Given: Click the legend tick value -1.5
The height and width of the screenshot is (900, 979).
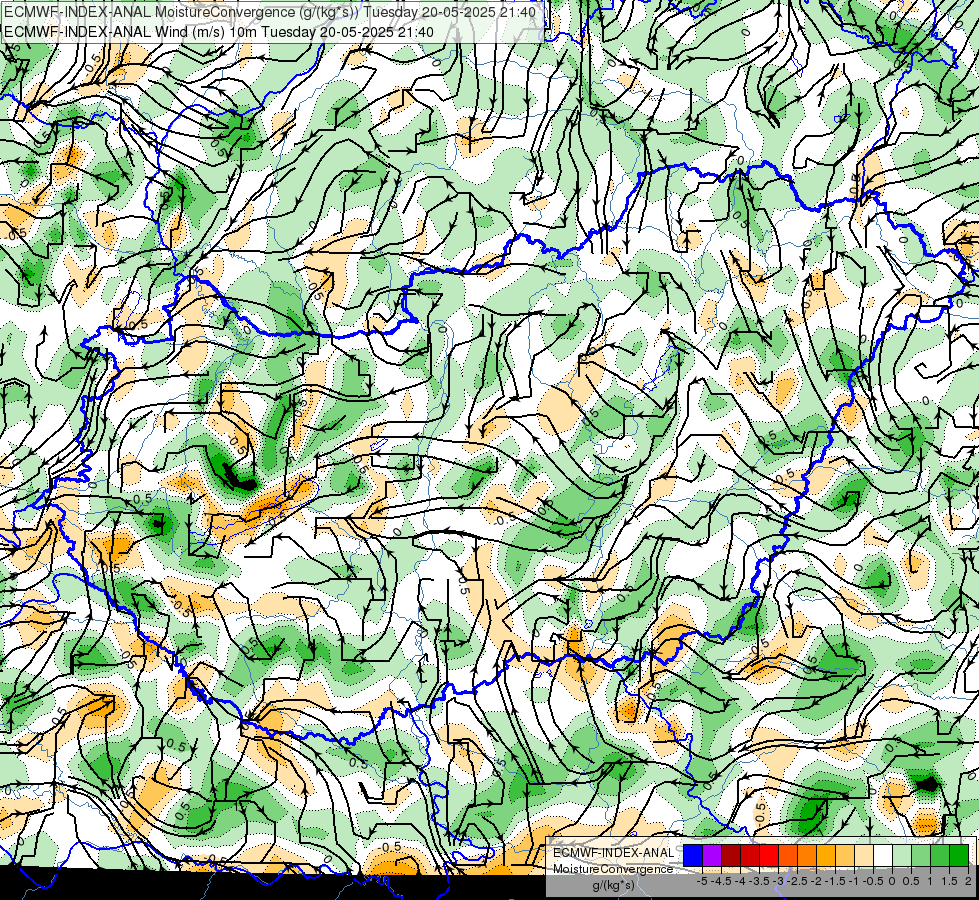Looking at the screenshot, I should click(x=835, y=881).
